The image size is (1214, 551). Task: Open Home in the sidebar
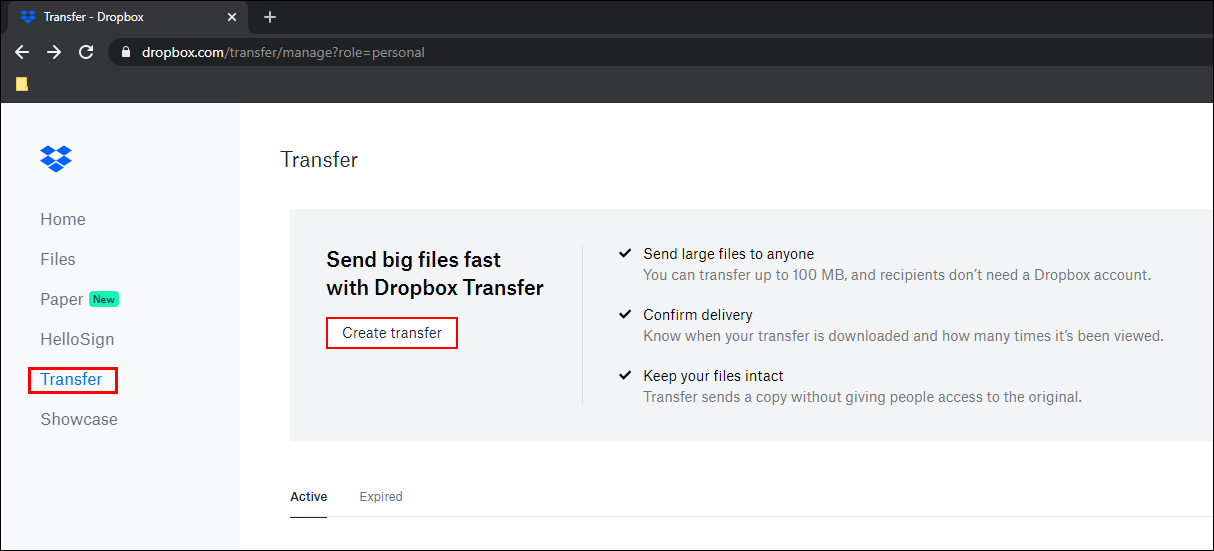63,219
